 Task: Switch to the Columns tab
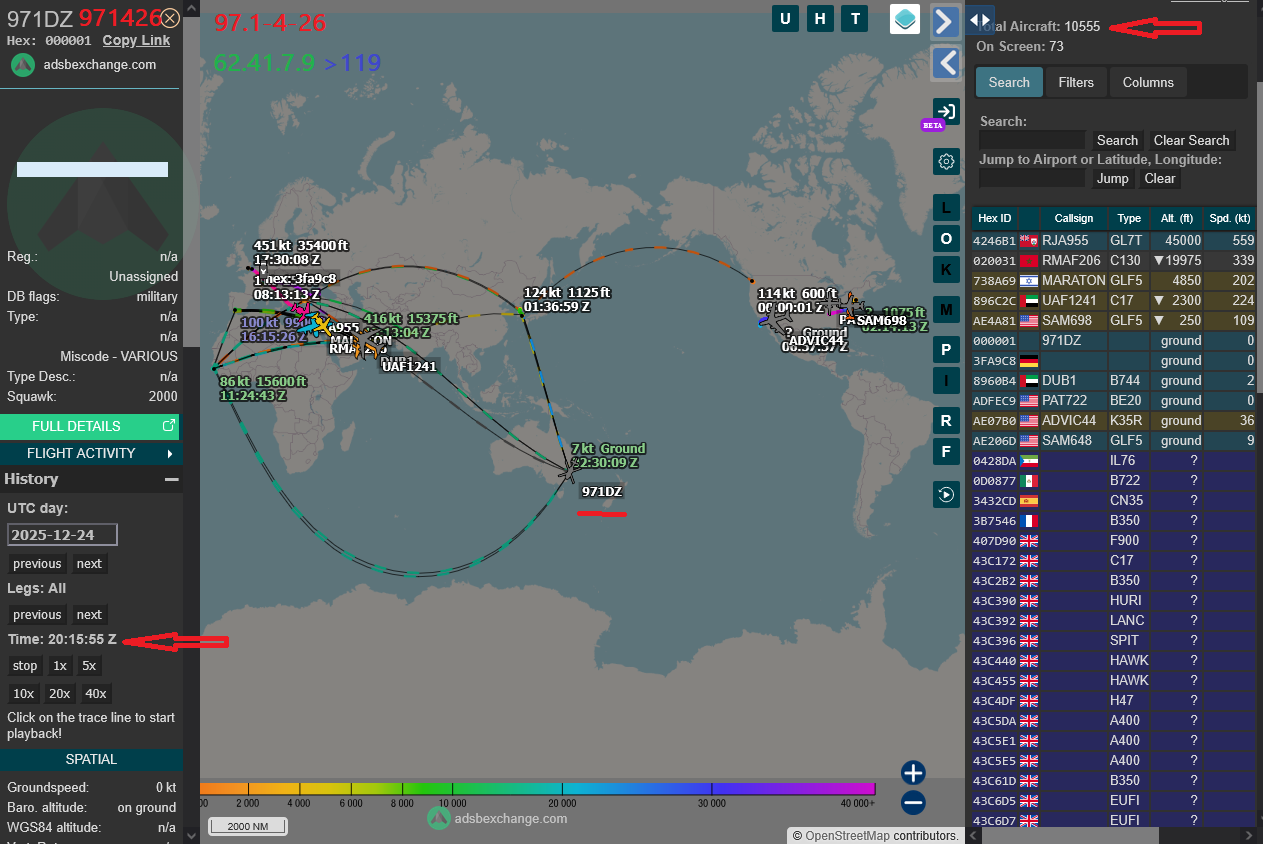pos(1148,82)
